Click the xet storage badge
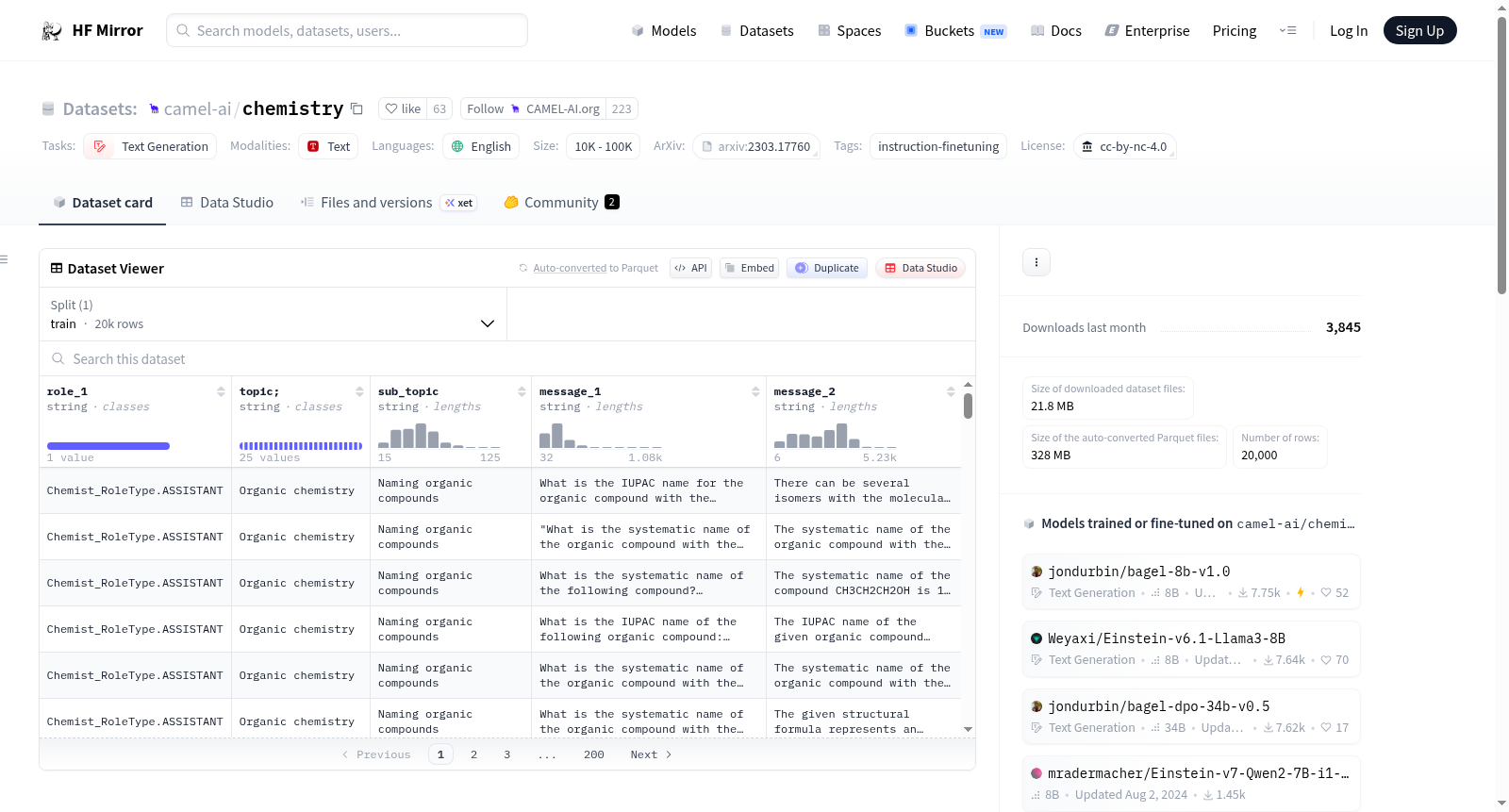This screenshot has width=1509, height=812. (x=459, y=203)
